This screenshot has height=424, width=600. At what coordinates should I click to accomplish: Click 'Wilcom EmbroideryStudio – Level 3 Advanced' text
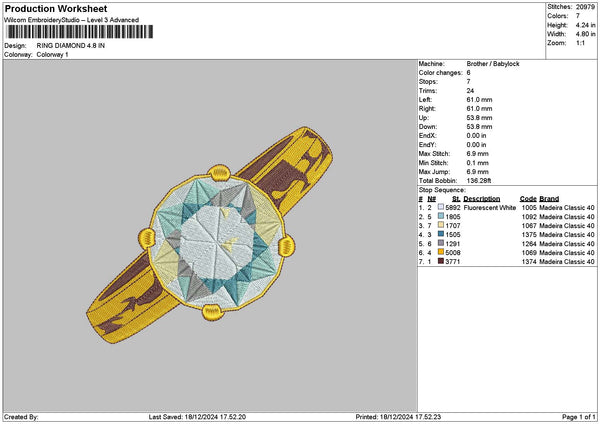point(72,20)
